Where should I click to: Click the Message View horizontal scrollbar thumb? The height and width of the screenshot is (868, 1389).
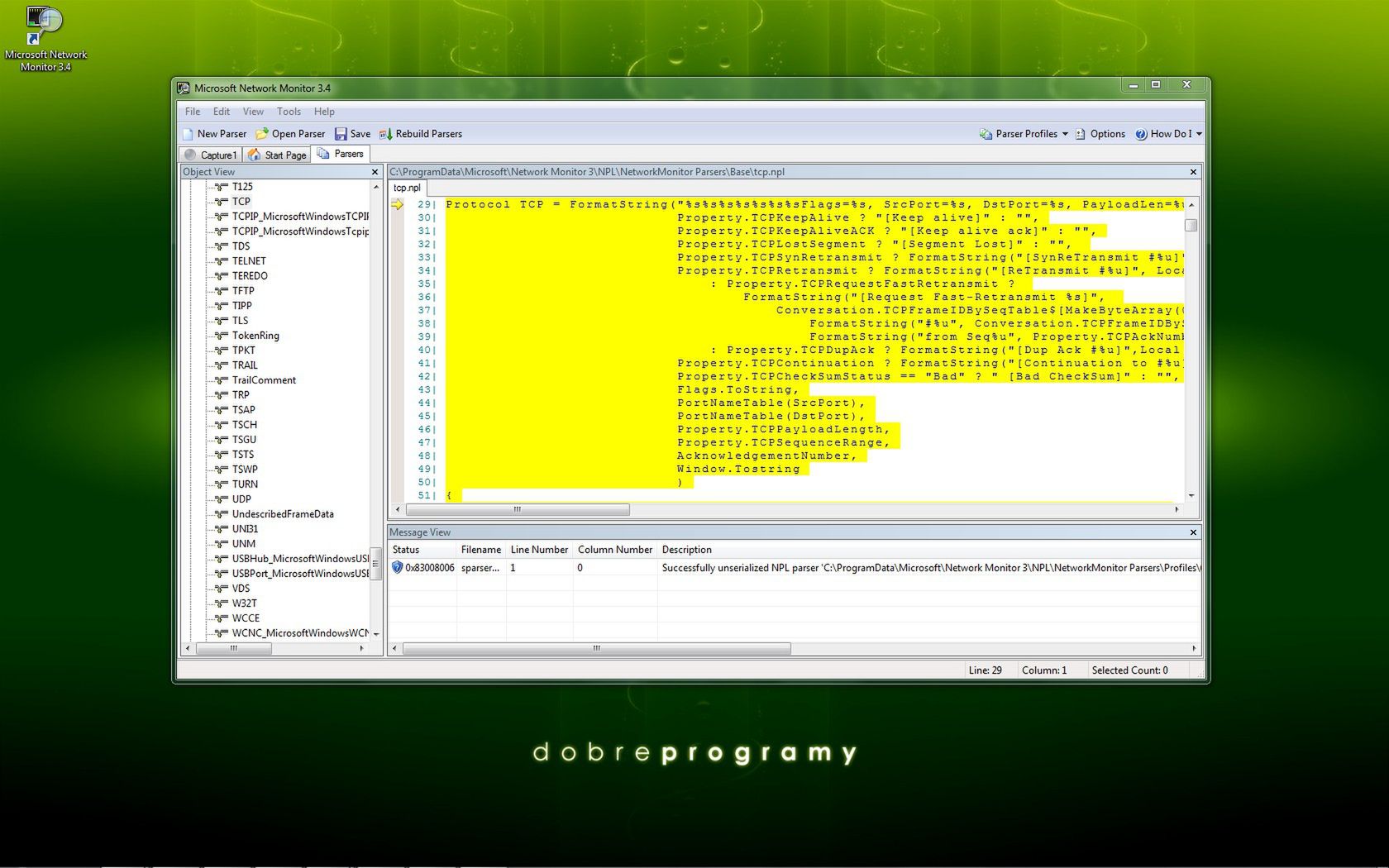tap(596, 648)
